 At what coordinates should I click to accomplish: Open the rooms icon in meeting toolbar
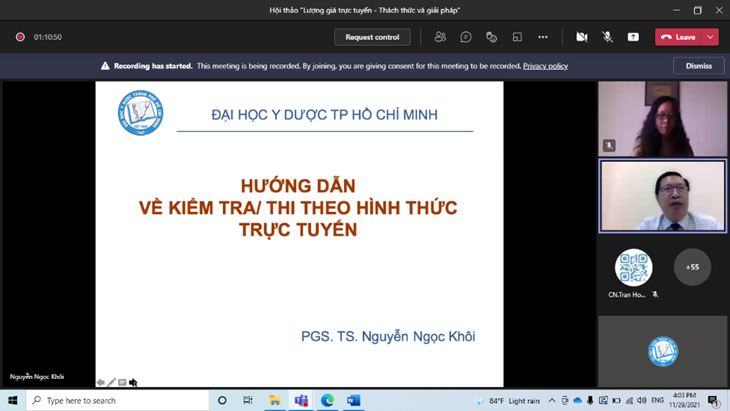click(x=517, y=37)
